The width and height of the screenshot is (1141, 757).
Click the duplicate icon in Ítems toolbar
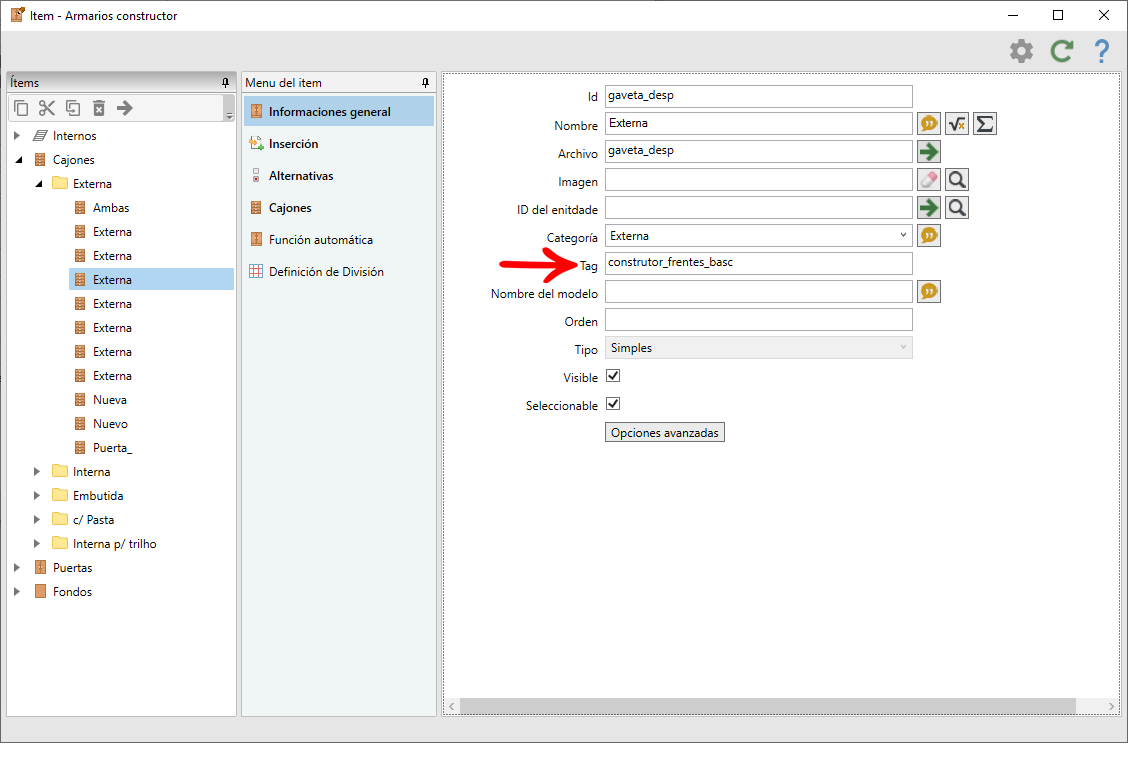pyautogui.click(x=73, y=108)
